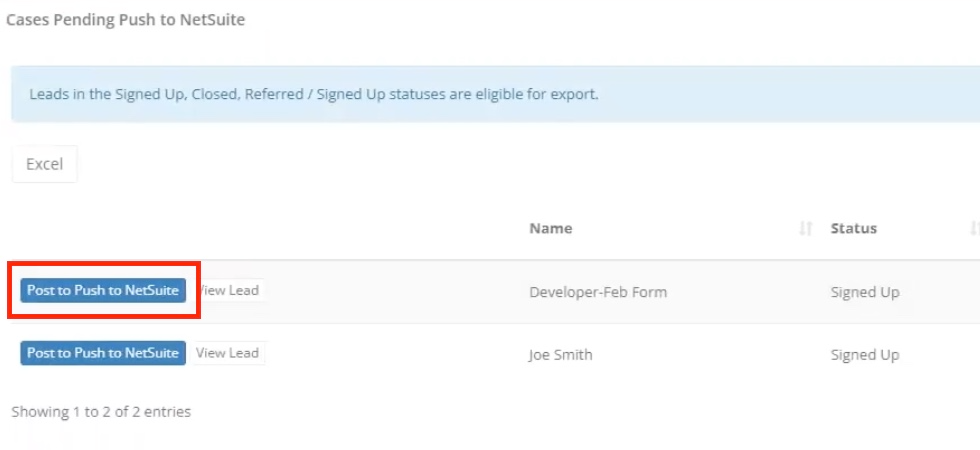Post Joe Smith lead to NetSuite
This screenshot has height=450, width=980.
(103, 353)
